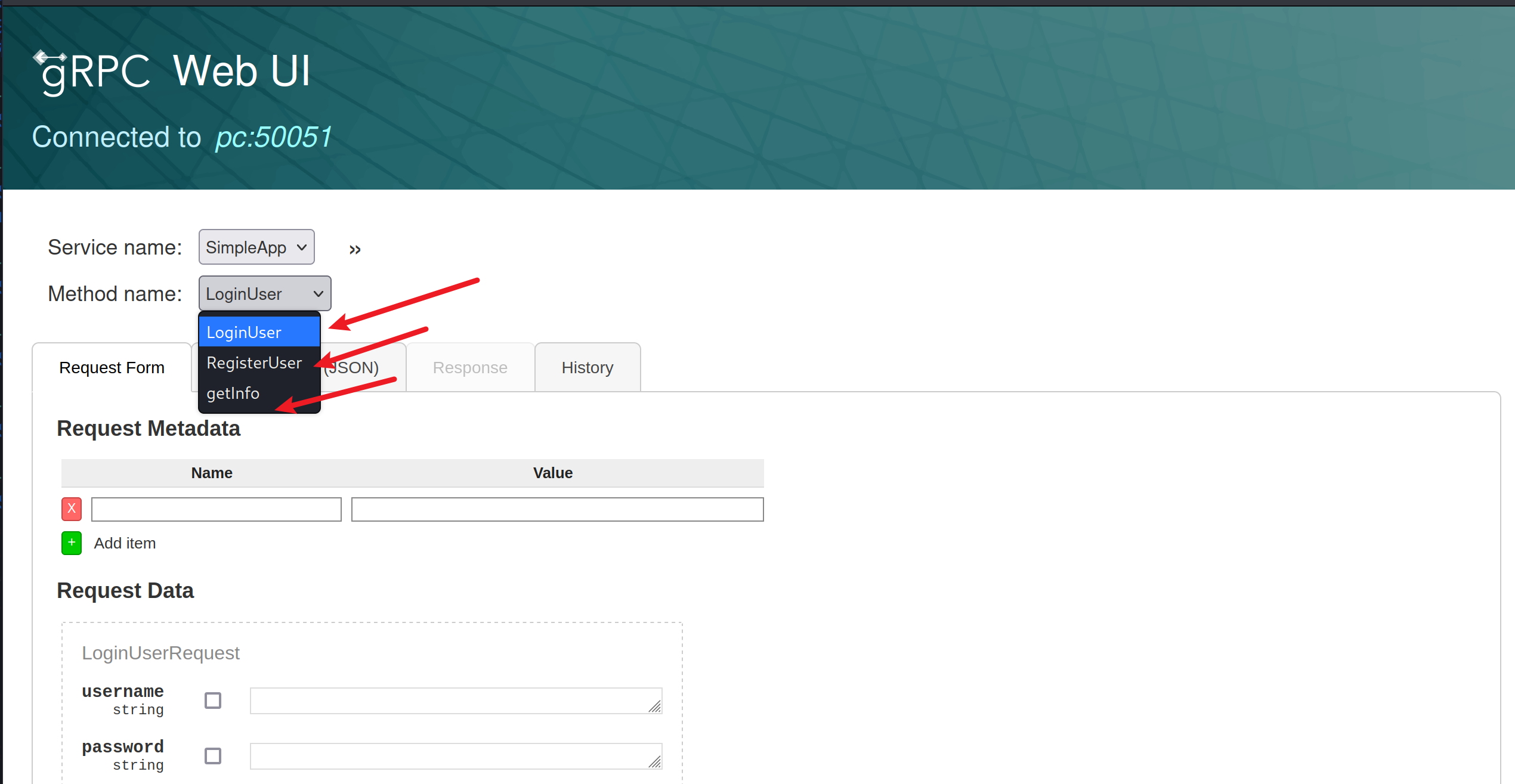Click resize grip on password textarea
This screenshot has height=784, width=1515.
pos(655,762)
